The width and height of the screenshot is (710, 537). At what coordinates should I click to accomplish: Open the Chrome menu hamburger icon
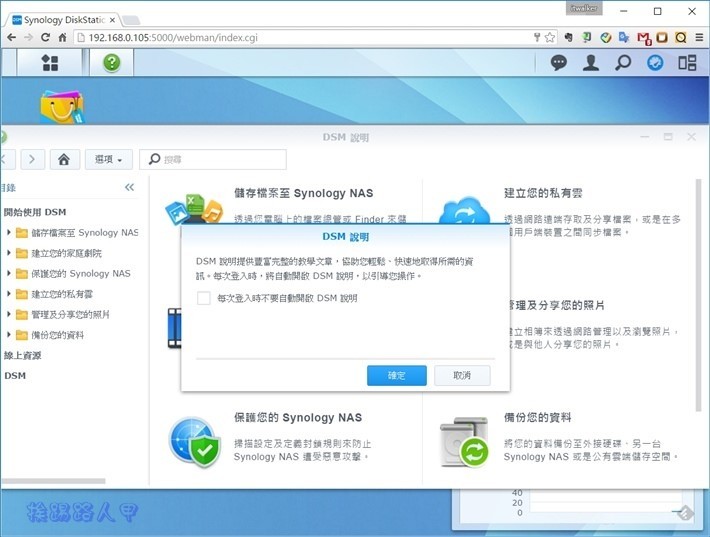tap(700, 37)
